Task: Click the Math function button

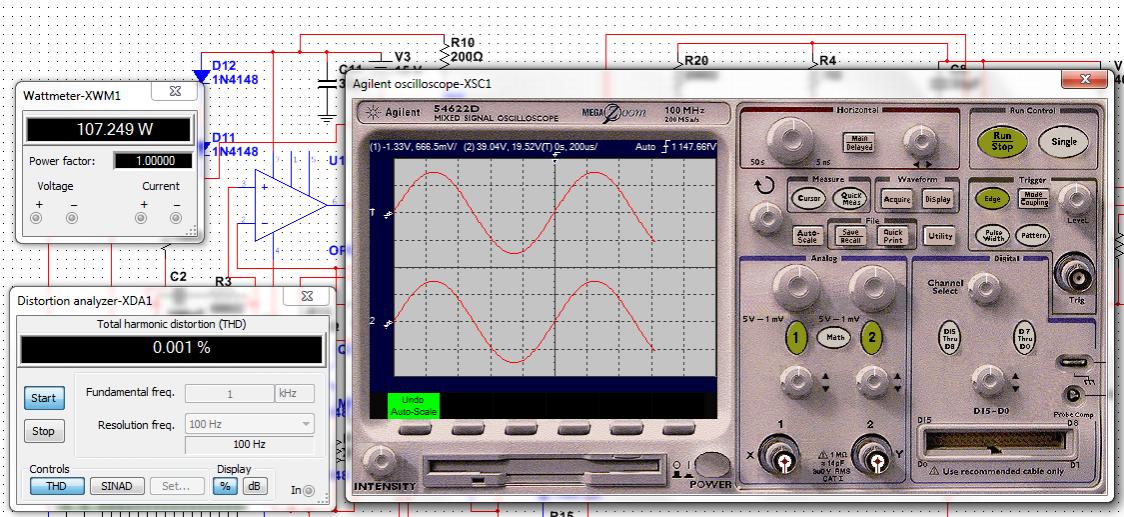Action: [x=834, y=336]
